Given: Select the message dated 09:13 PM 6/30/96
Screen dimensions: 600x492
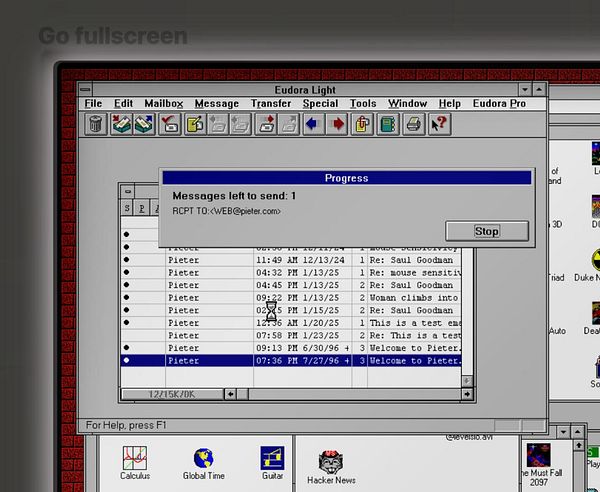Looking at the screenshot, I should (291, 348).
